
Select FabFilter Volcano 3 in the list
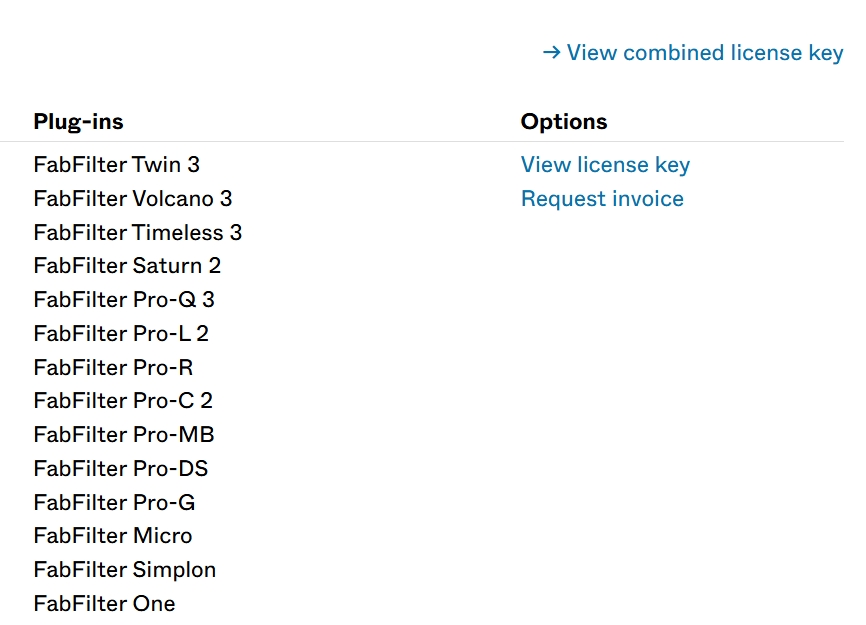pyautogui.click(x=132, y=199)
